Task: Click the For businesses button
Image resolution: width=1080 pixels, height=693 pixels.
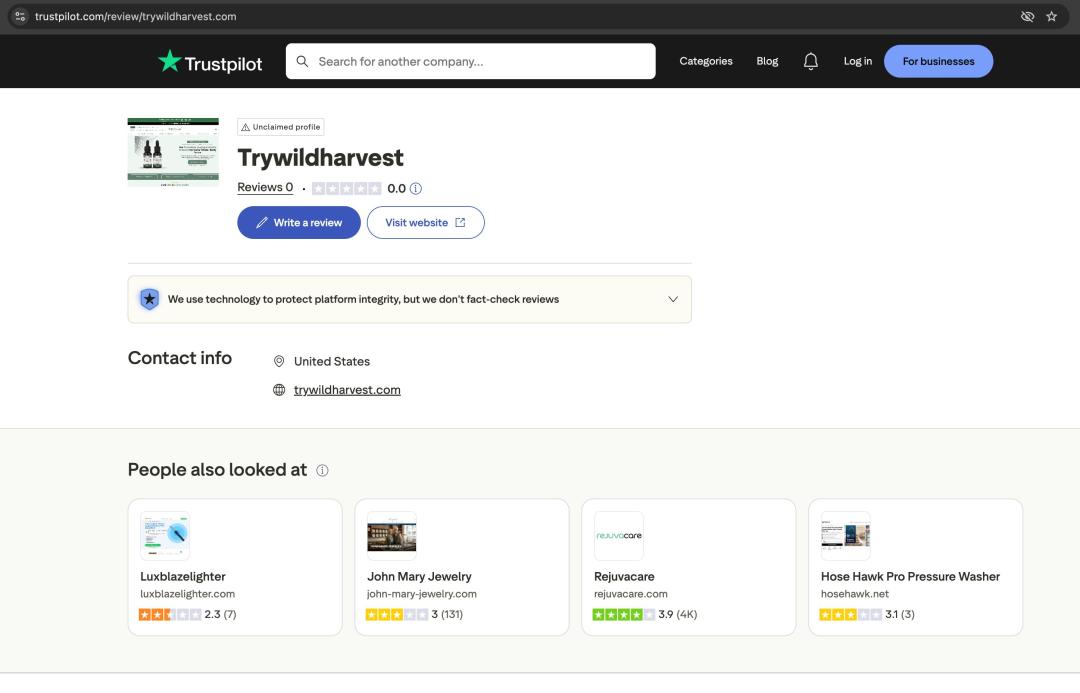Action: point(938,61)
